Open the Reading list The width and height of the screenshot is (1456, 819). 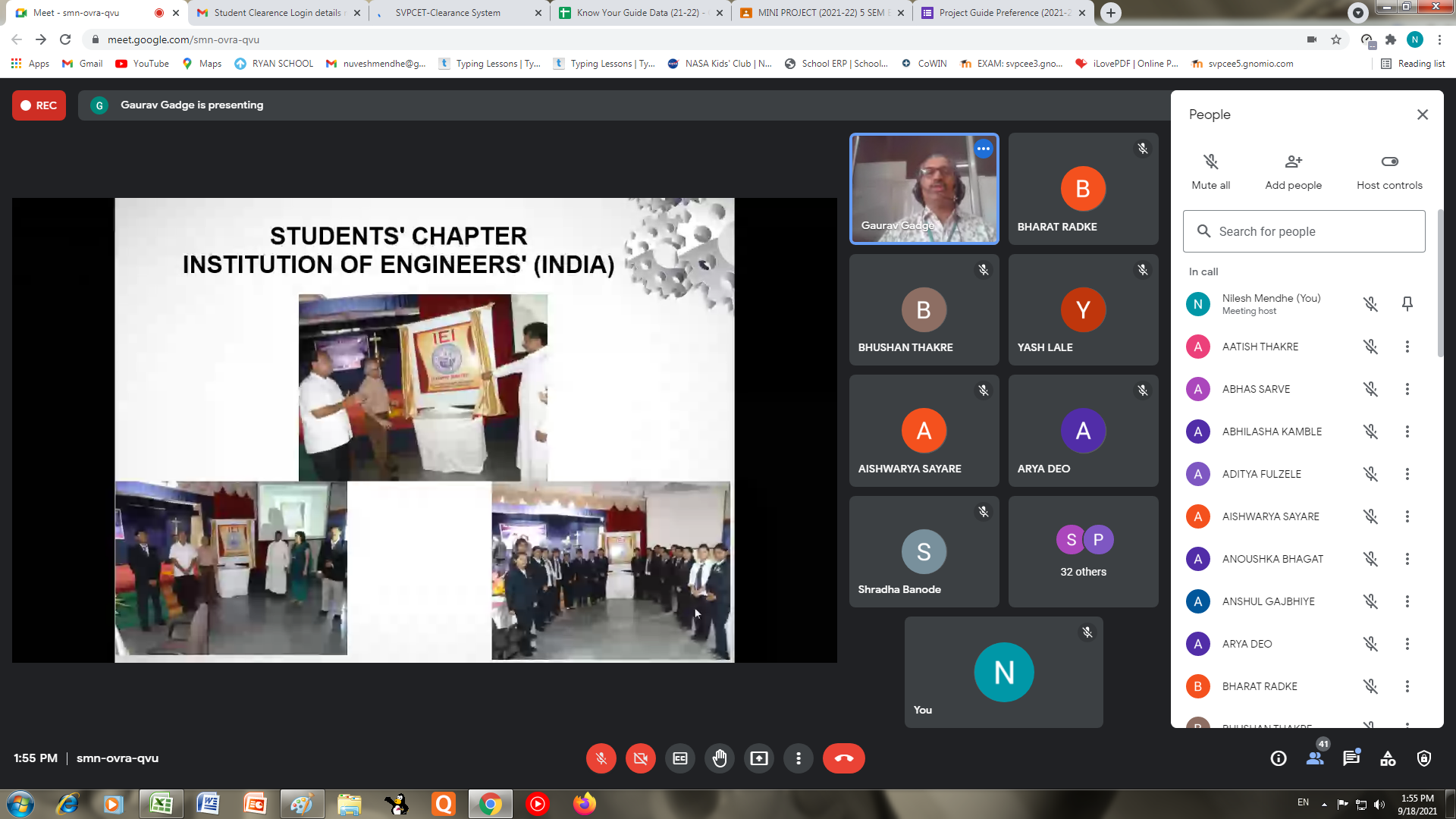click(x=1413, y=64)
